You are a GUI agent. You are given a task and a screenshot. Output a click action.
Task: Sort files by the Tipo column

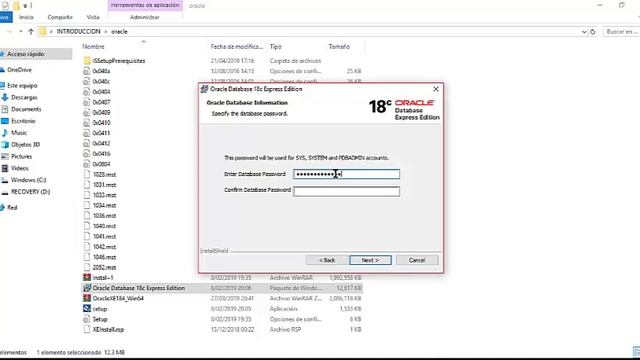pos(276,47)
